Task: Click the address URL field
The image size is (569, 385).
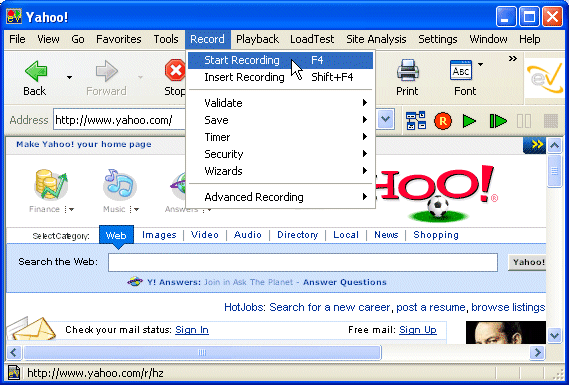Action: coord(120,119)
